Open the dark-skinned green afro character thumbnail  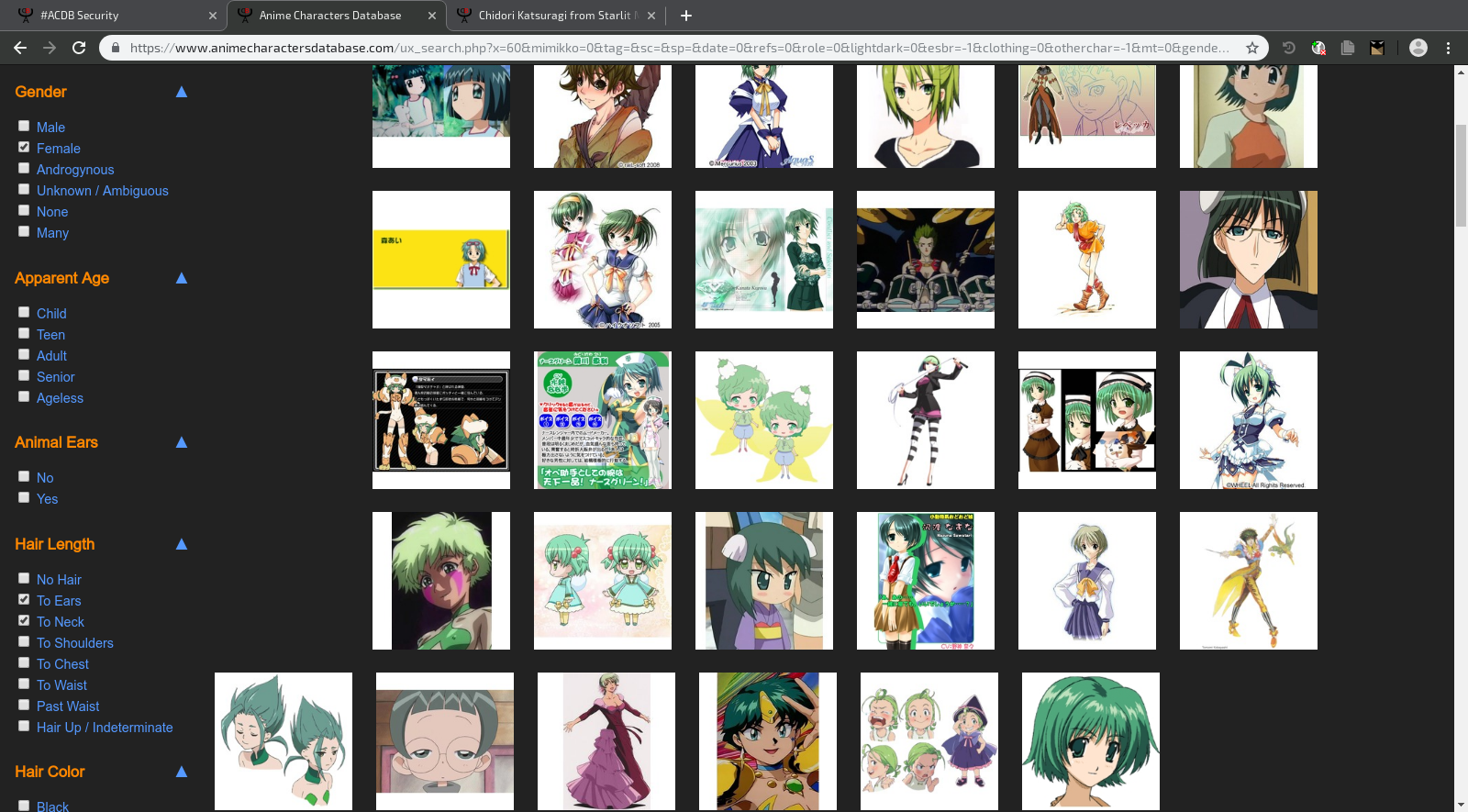(441, 581)
